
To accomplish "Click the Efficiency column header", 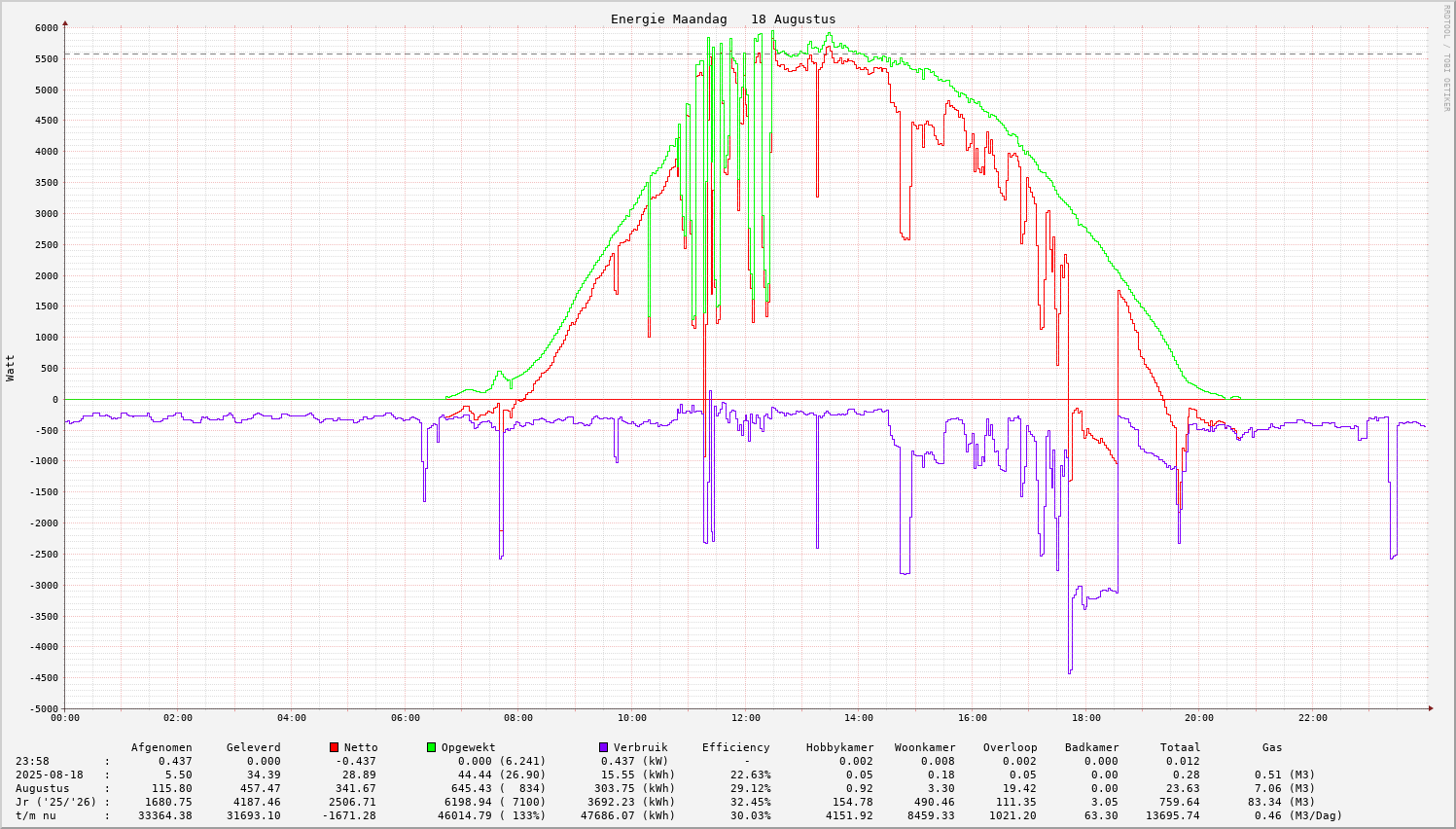I will tap(735, 747).
